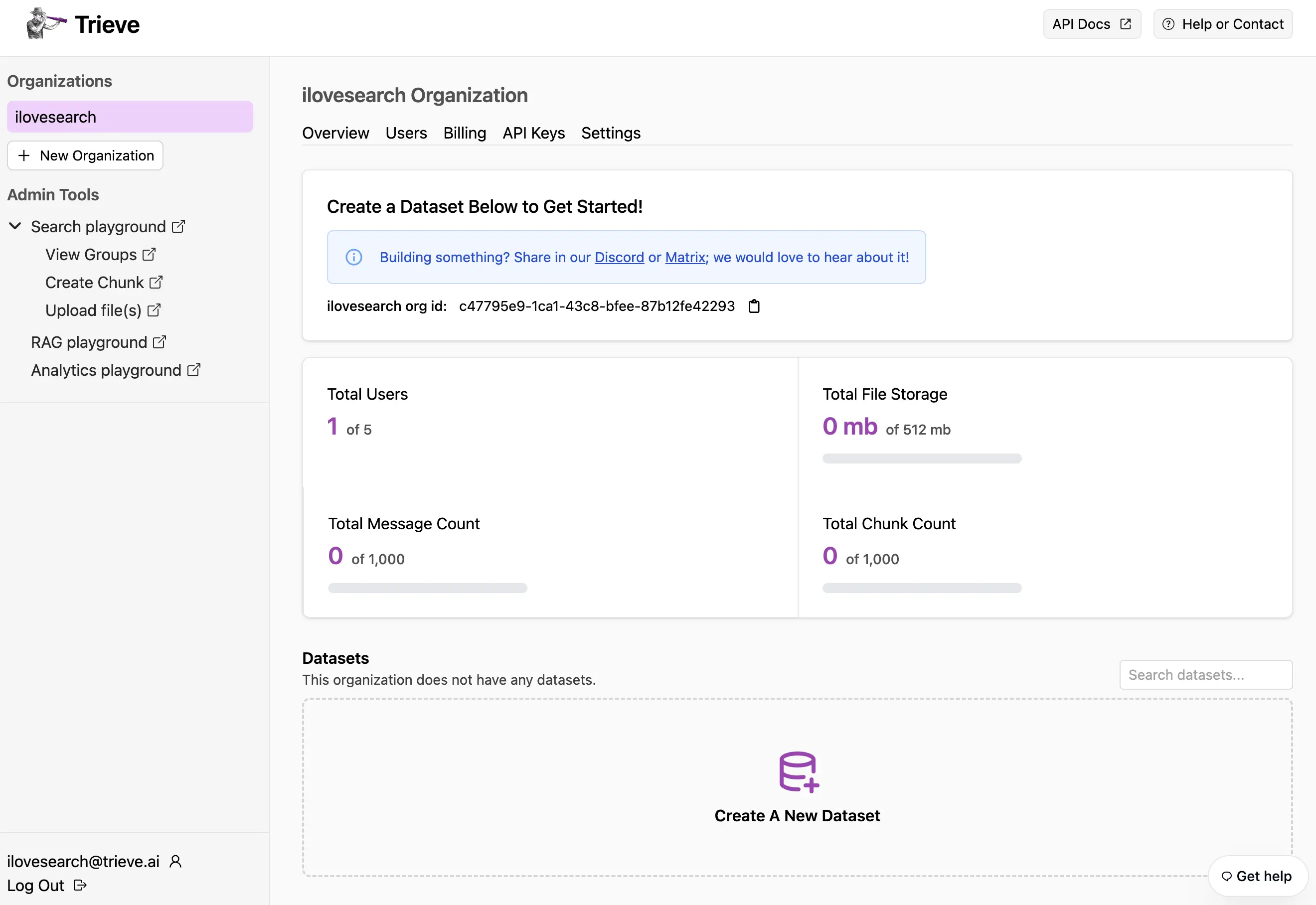Image resolution: width=1316 pixels, height=905 pixels.
Task: Click the user profile icon next to email
Action: [176, 860]
